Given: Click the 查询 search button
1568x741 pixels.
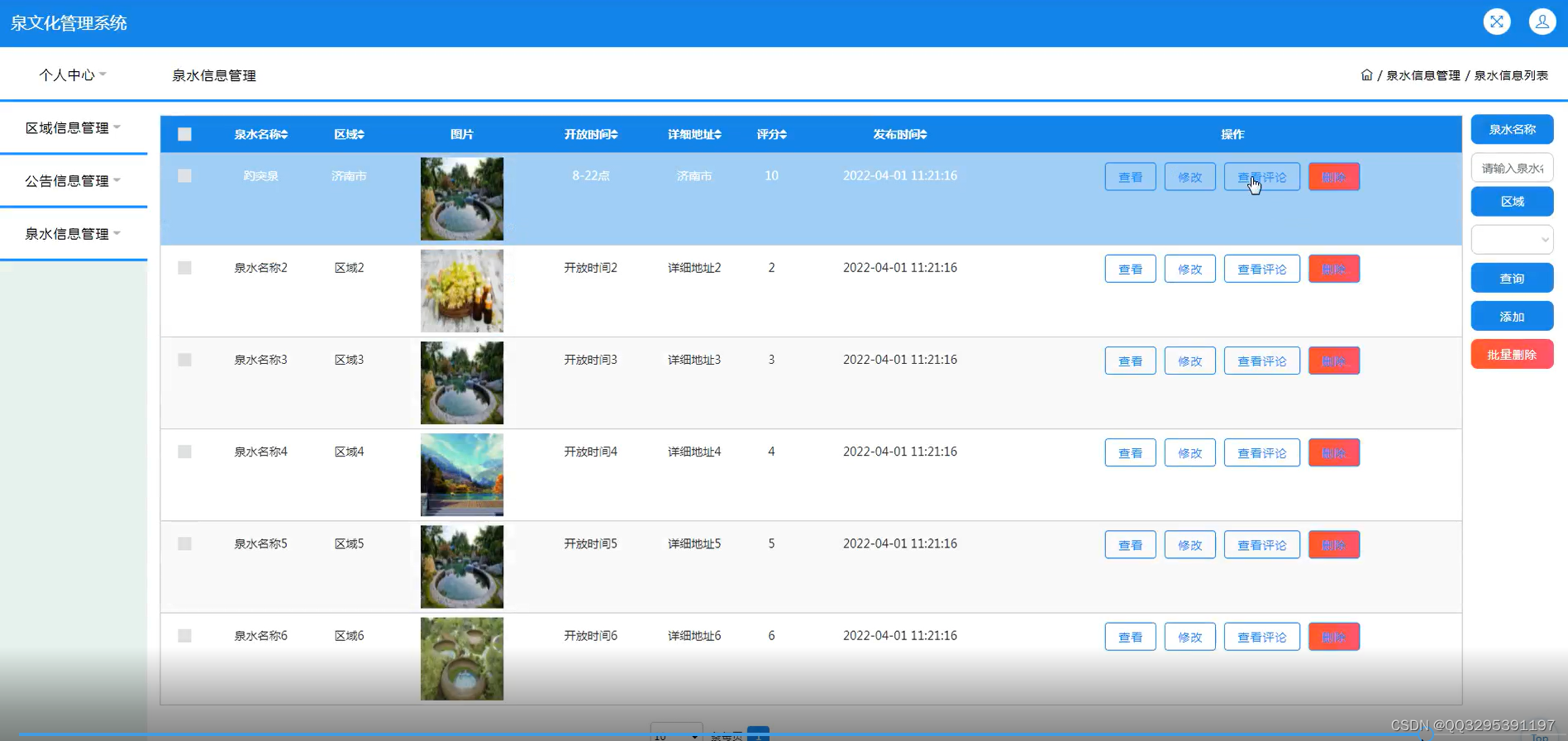Looking at the screenshot, I should [1512, 278].
